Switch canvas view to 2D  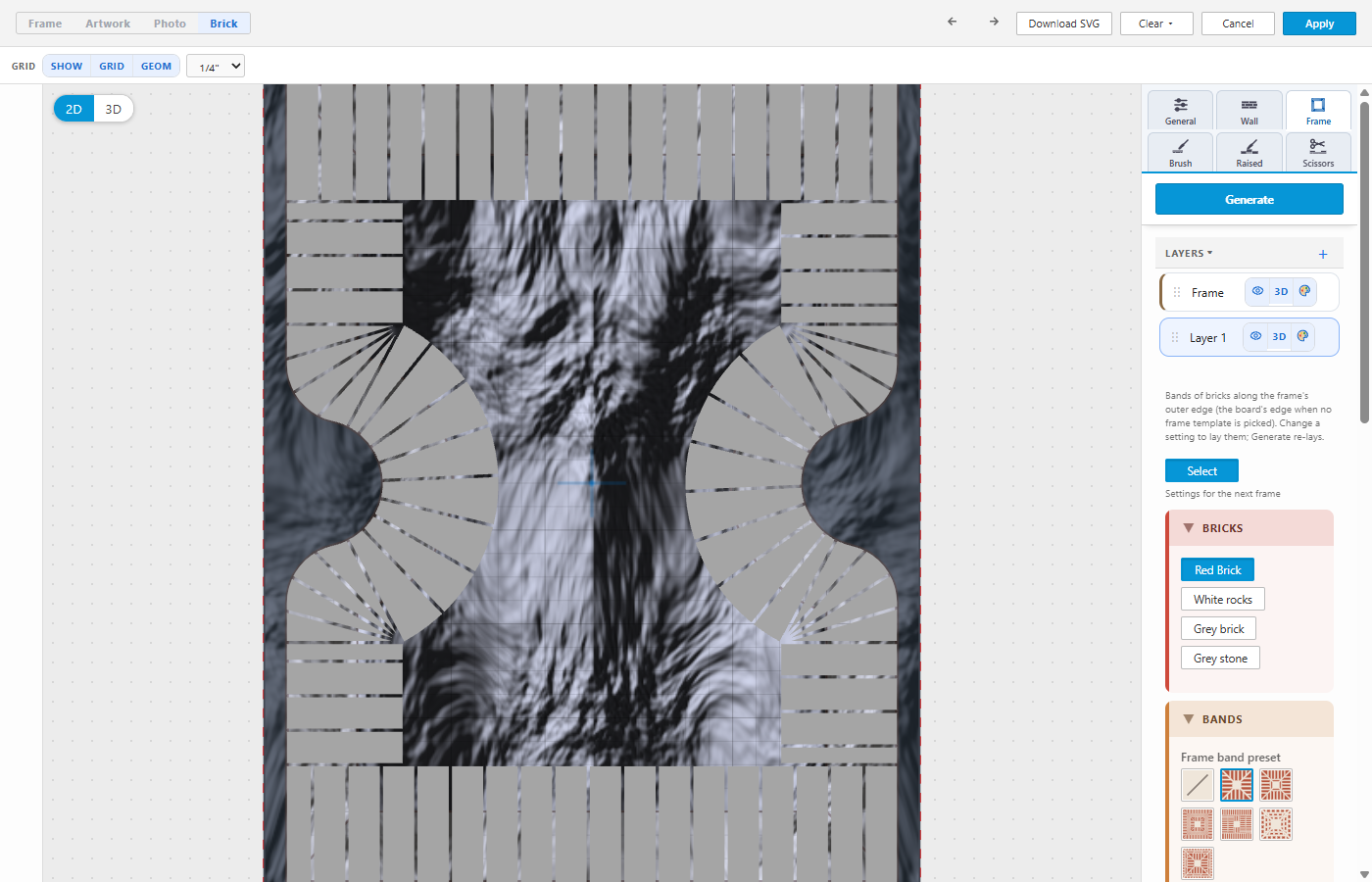click(x=73, y=109)
